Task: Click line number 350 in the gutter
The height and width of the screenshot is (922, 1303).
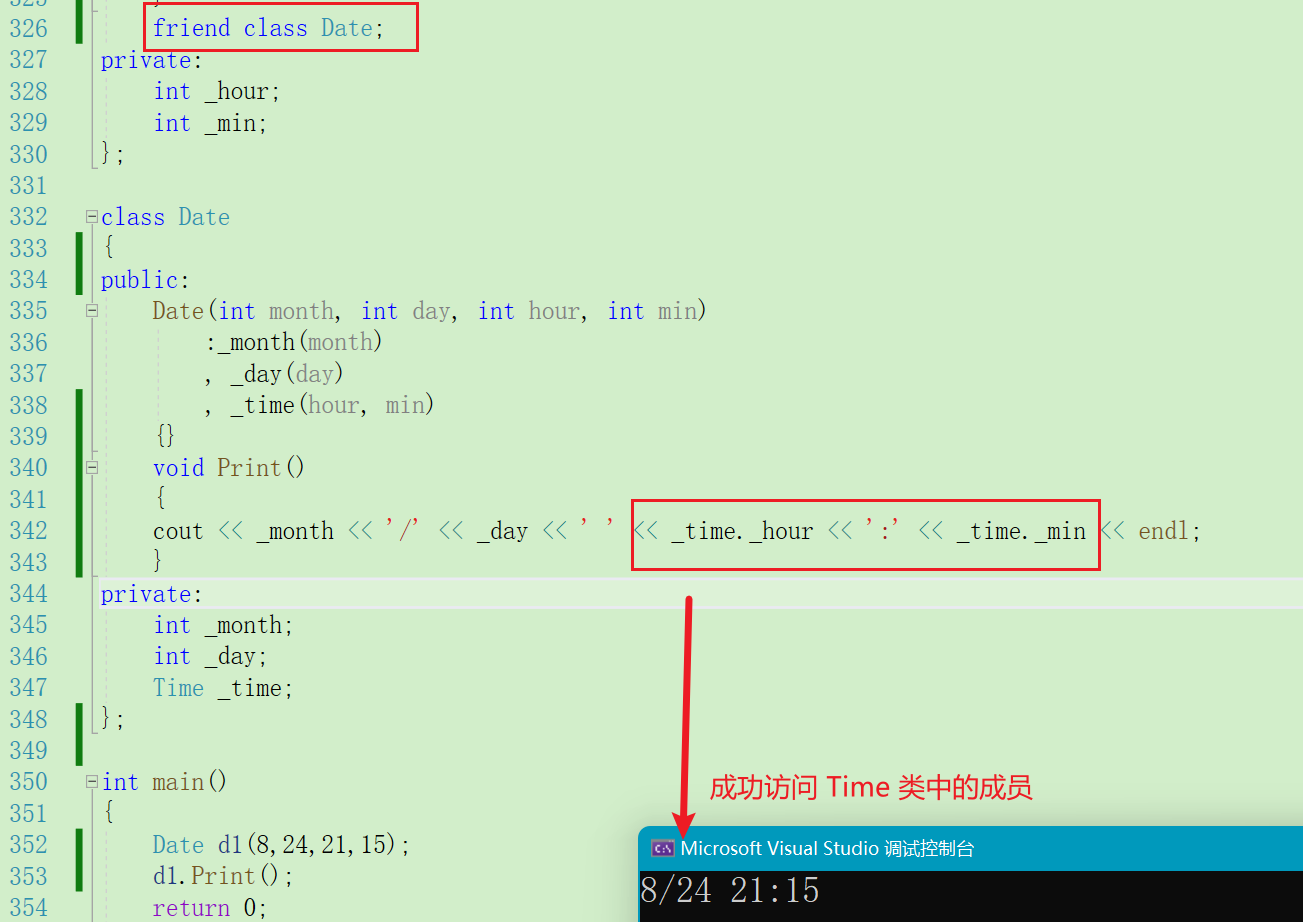Action: pyautogui.click(x=28, y=782)
